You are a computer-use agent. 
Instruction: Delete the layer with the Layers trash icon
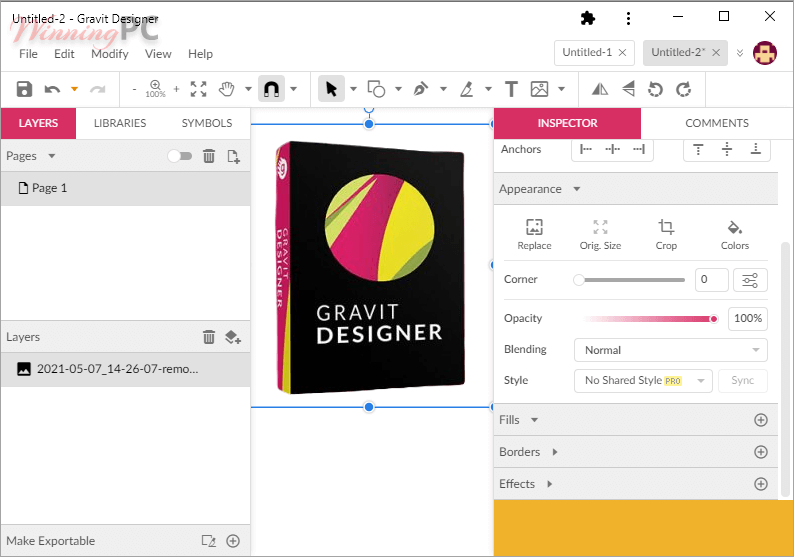pyautogui.click(x=209, y=337)
